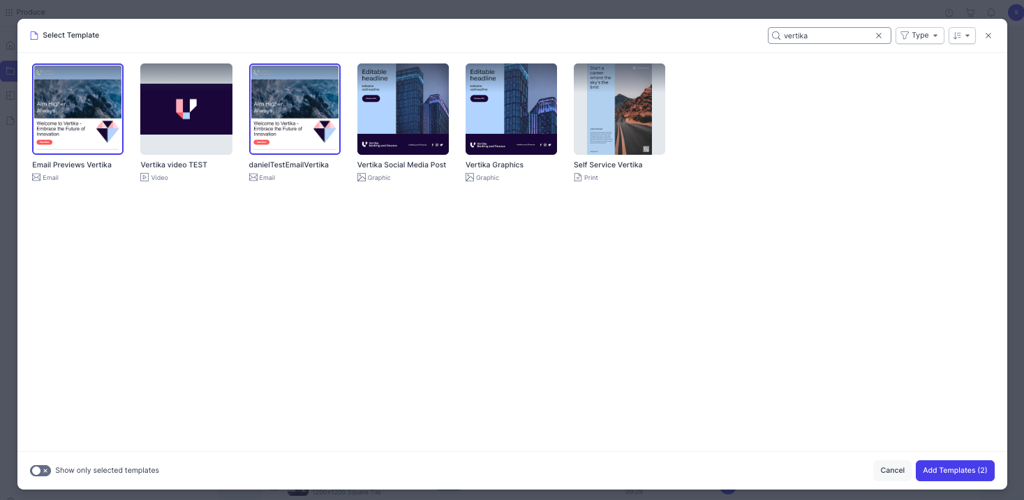The width and height of the screenshot is (1024, 500).
Task: Open the Produce app grid icon
Action: click(x=9, y=12)
